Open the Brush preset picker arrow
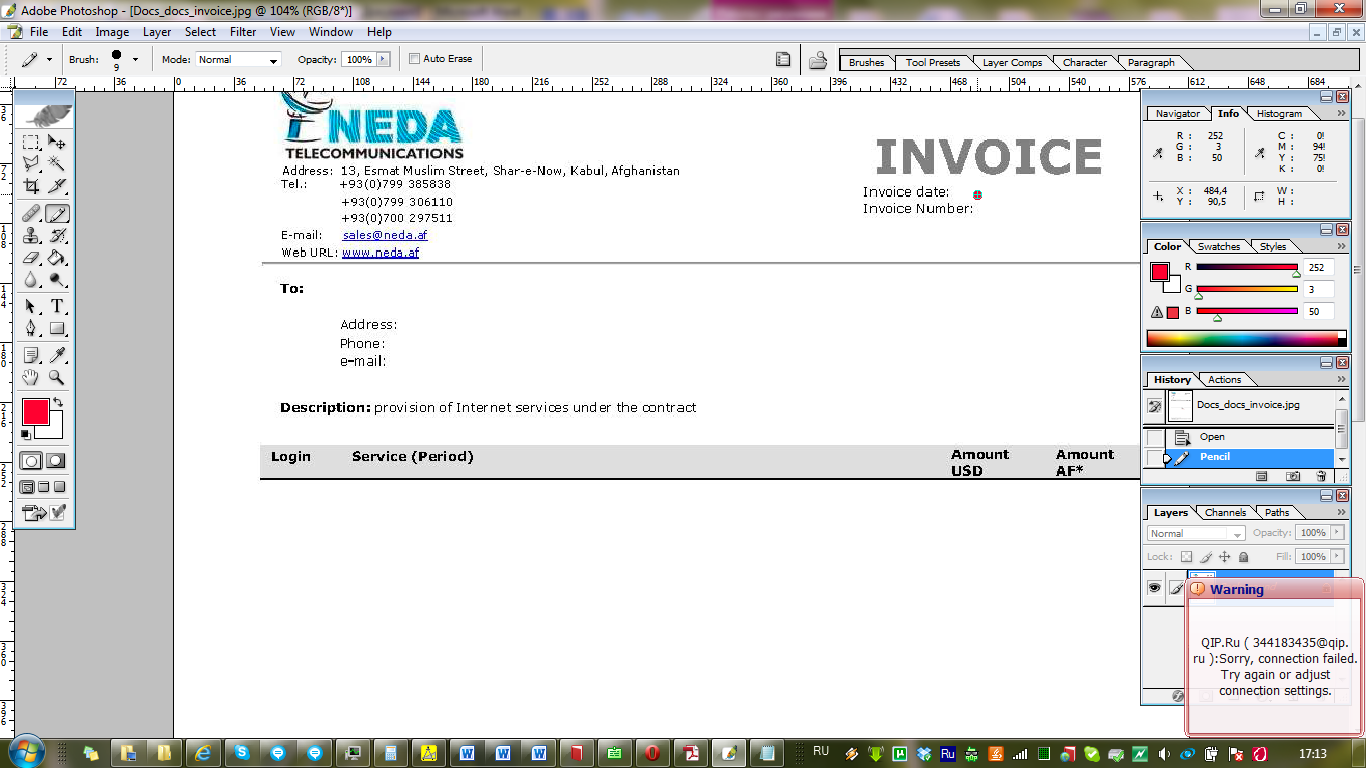The height and width of the screenshot is (768, 1366). [135, 60]
